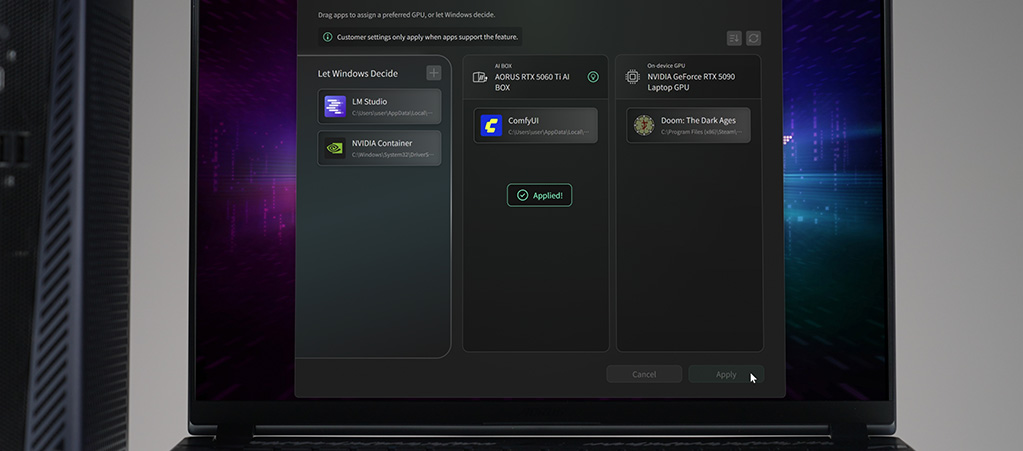This screenshot has width=1023, height=451.
Task: Click the on-device GPU chip icon
Action: [x=632, y=77]
